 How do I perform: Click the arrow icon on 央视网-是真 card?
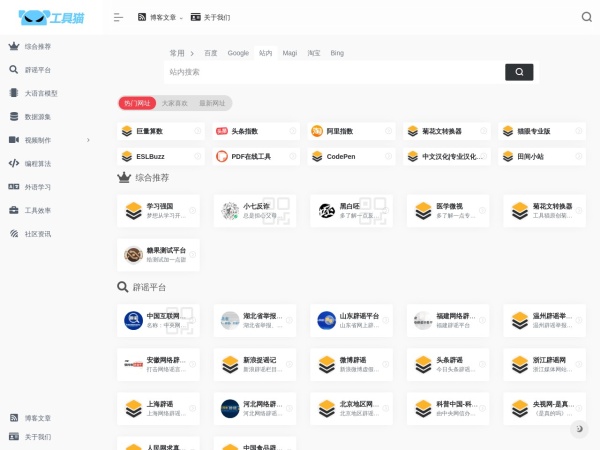pyautogui.click(x=579, y=408)
